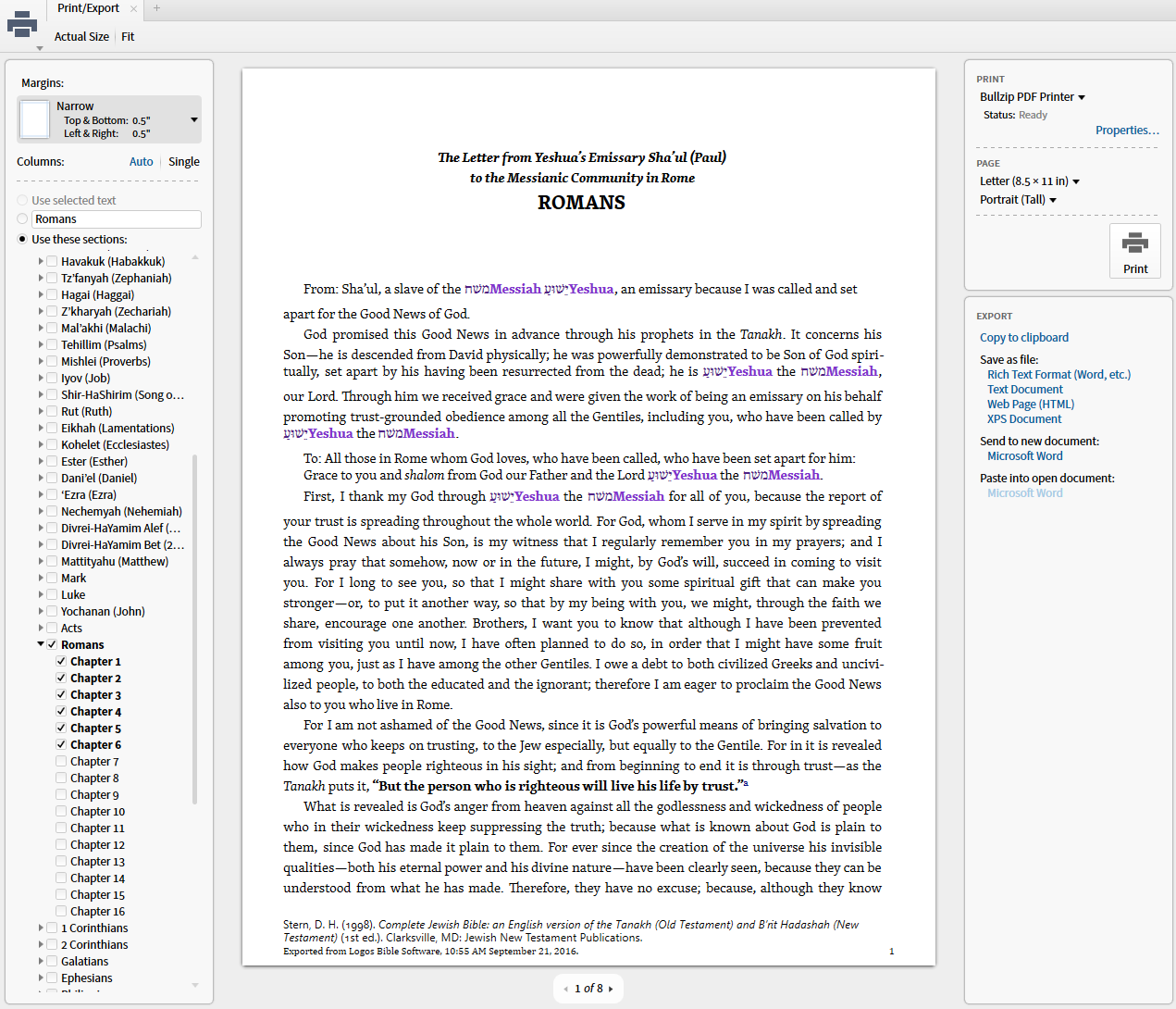Expand the Galatians tree node
Image resolution: width=1176 pixels, height=1009 pixels.
tap(41, 961)
